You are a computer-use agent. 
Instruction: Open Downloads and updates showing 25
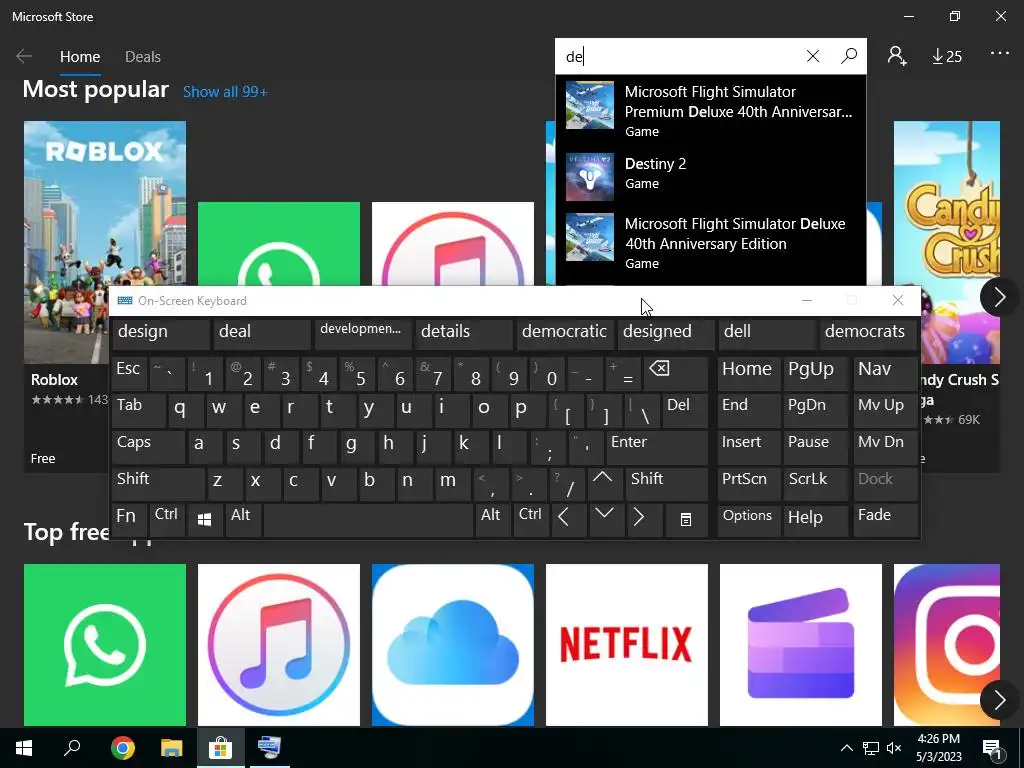tap(947, 57)
